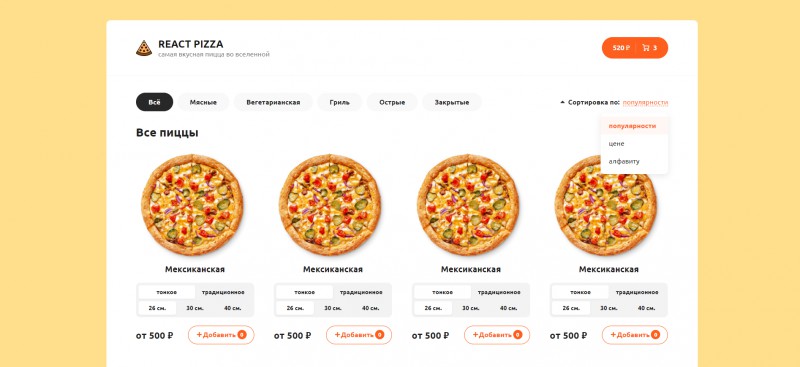Click the orange count badge on second Добавить button
Viewport: 800px width, 367px height.
pos(380,335)
